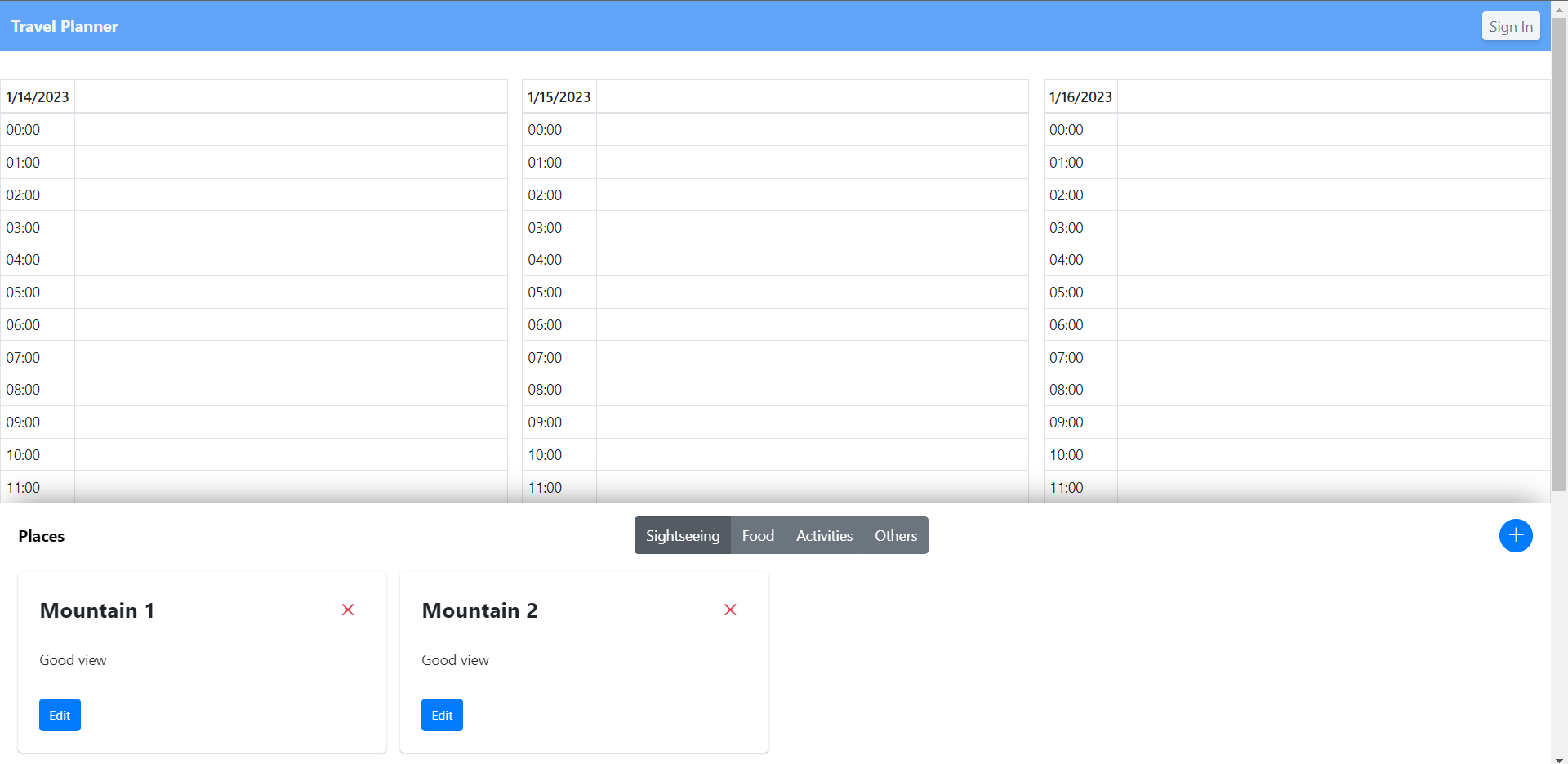Image resolution: width=1568 pixels, height=764 pixels.
Task: Delete the Mountain 1 place card
Action: [x=348, y=610]
